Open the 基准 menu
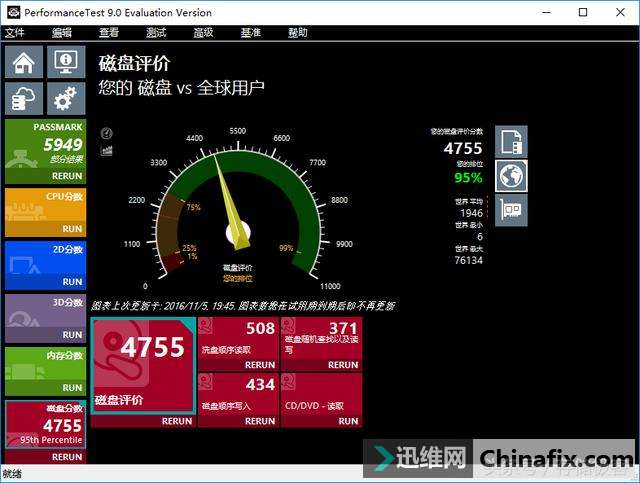The height and width of the screenshot is (483, 640). (x=251, y=33)
